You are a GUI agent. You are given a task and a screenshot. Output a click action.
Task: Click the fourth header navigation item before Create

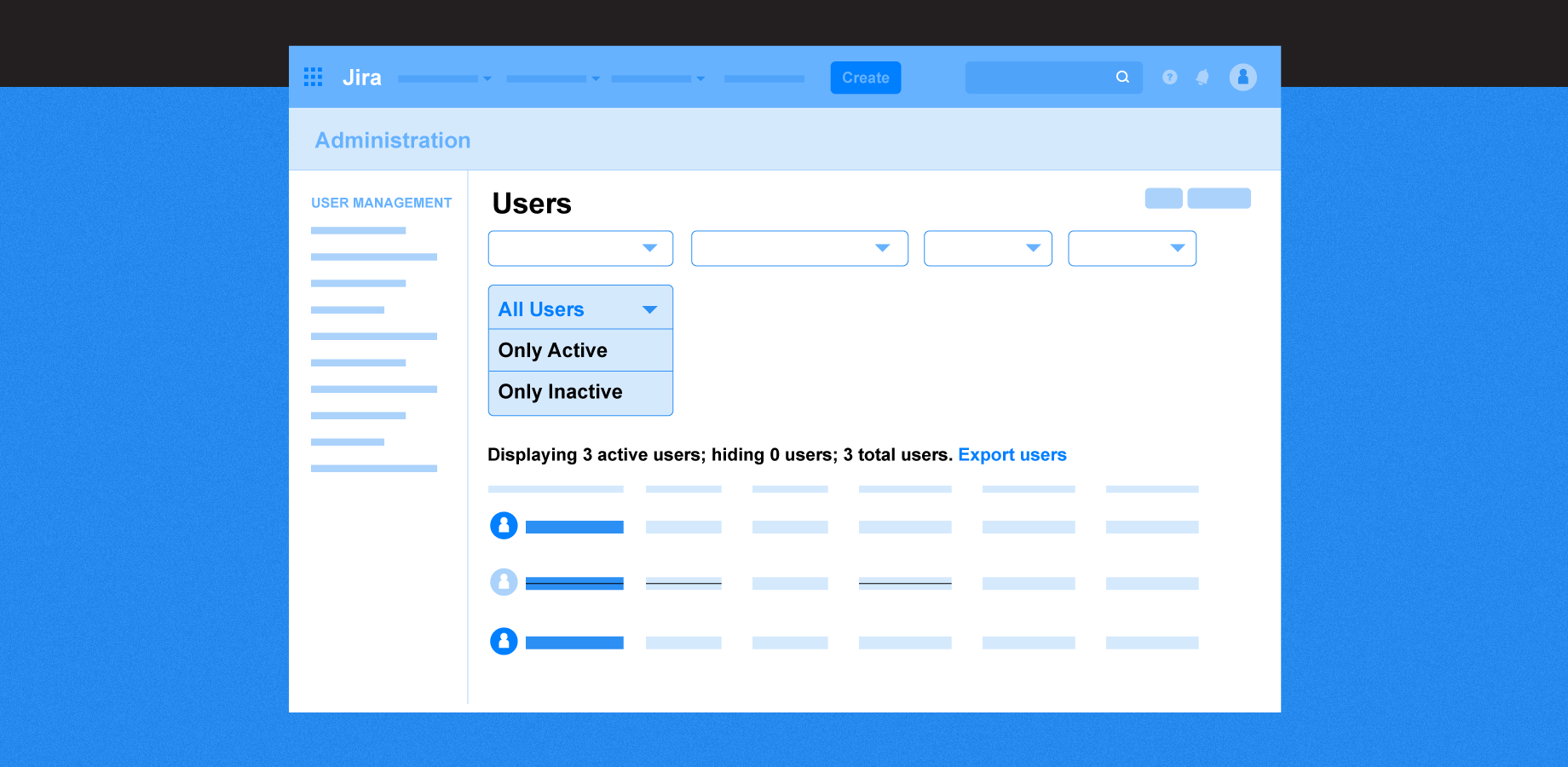(764, 78)
